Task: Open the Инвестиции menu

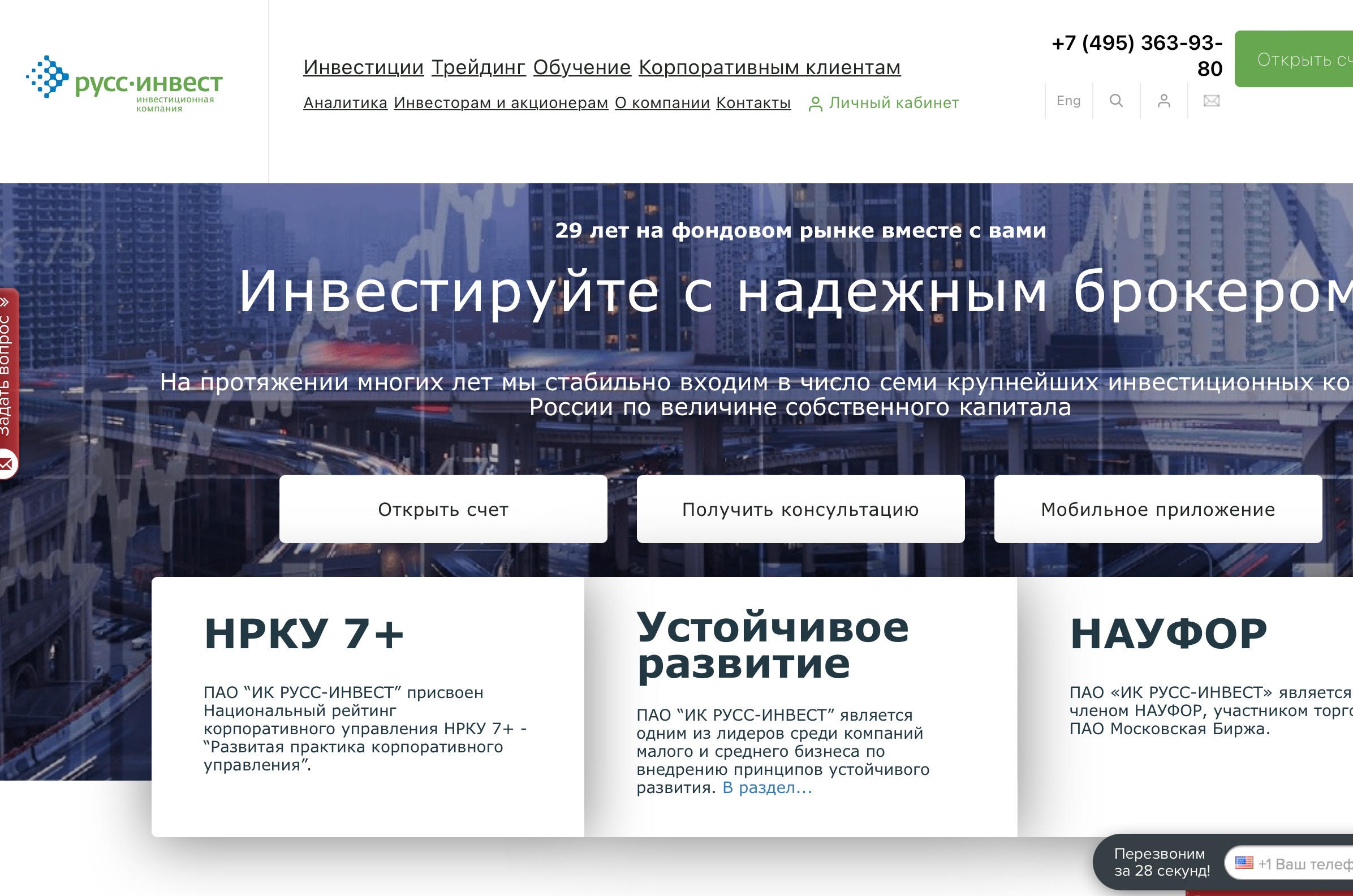Action: [x=363, y=67]
